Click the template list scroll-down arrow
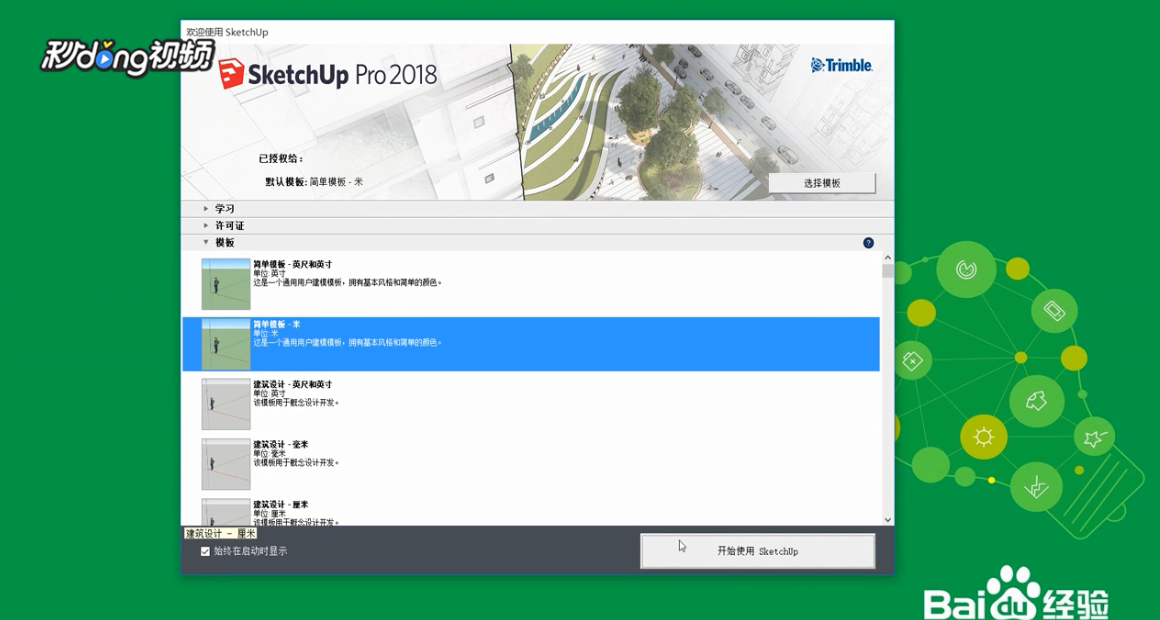1160x620 pixels. [888, 520]
